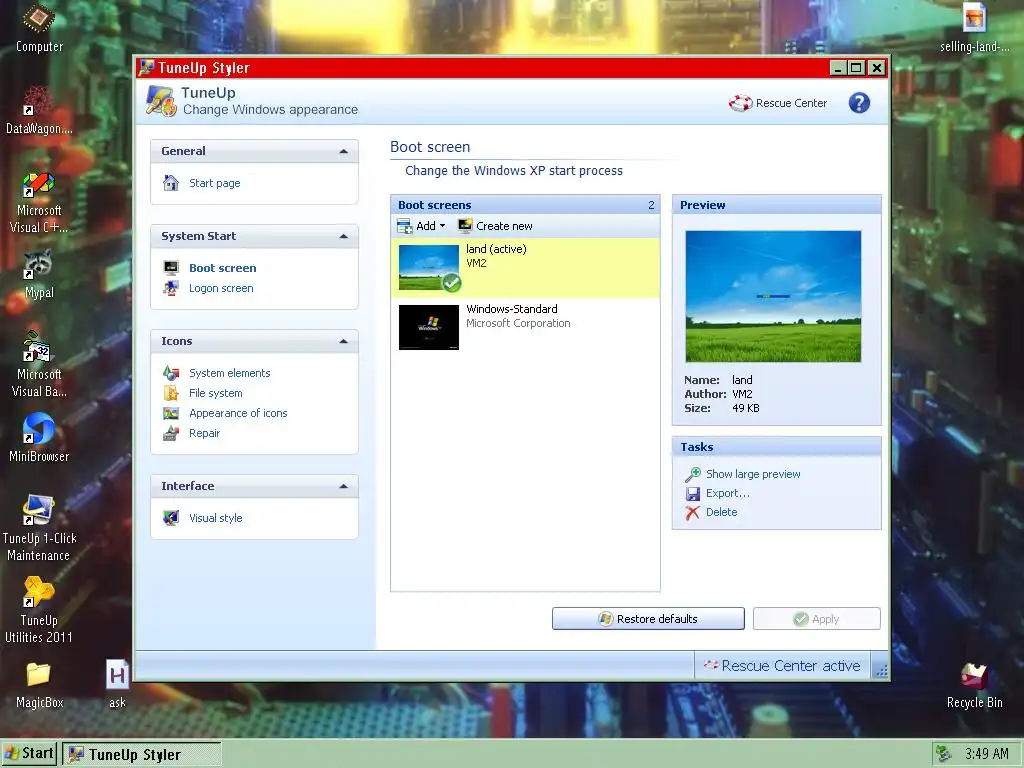1024x768 pixels.
Task: Click the Rescue Center header link
Action: coord(791,103)
